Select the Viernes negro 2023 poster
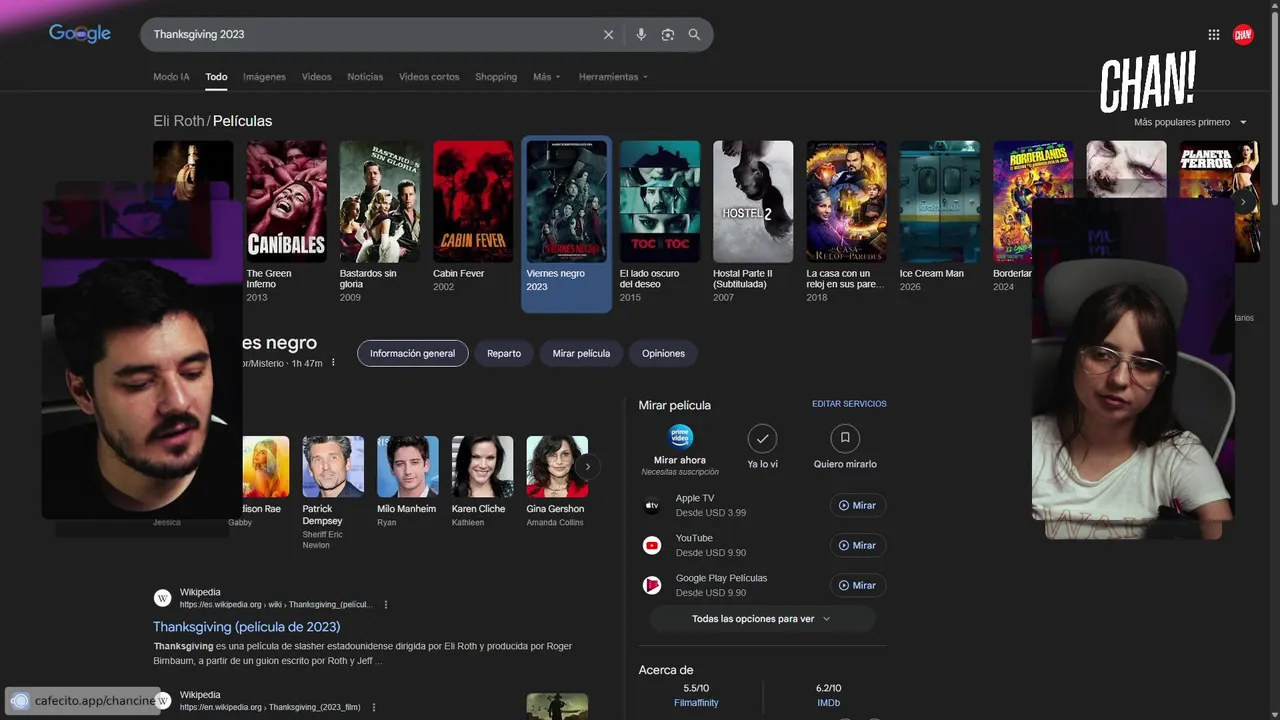 566,201
